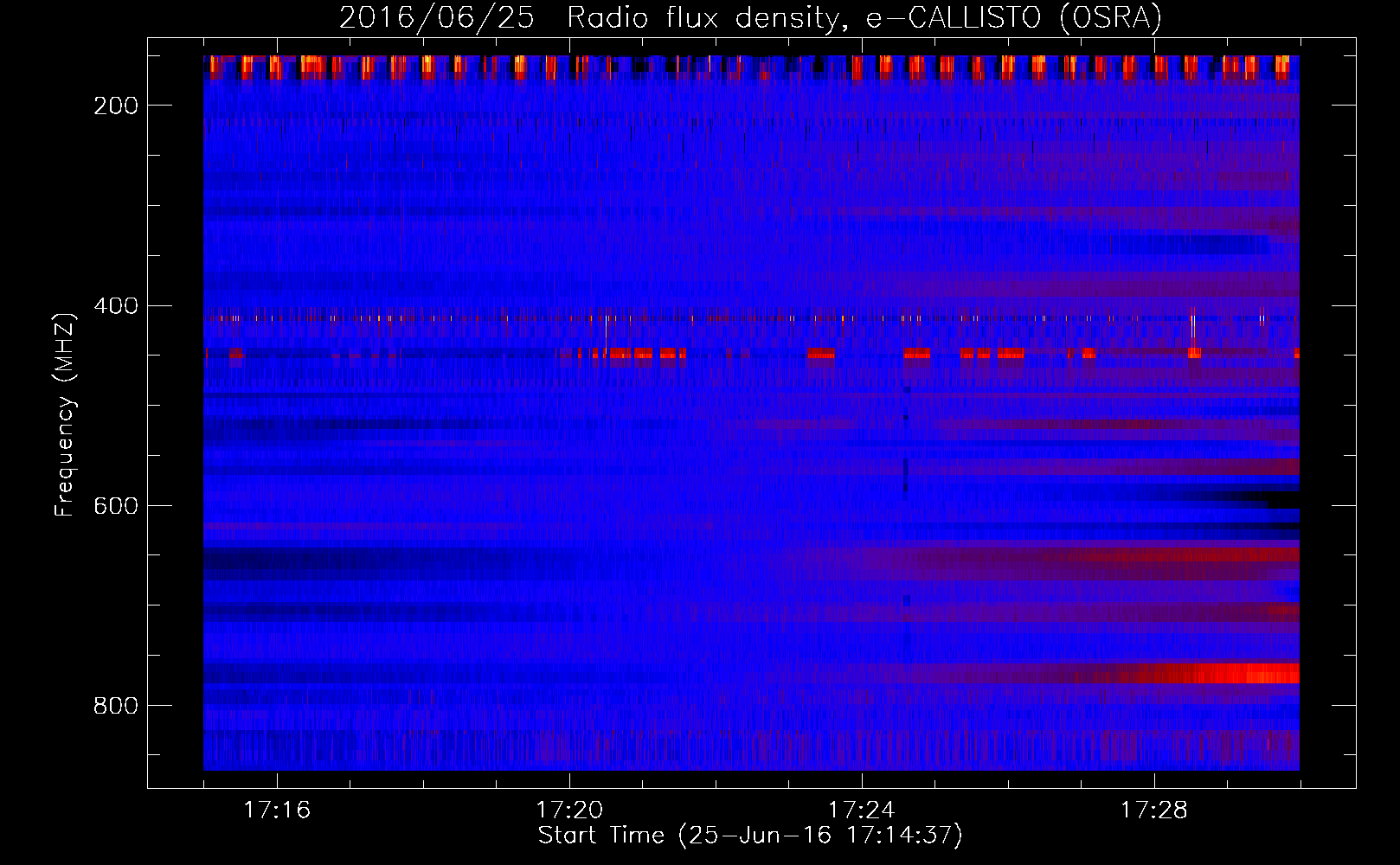
Task: Click the 17:16 time tick label
Action: (x=277, y=811)
